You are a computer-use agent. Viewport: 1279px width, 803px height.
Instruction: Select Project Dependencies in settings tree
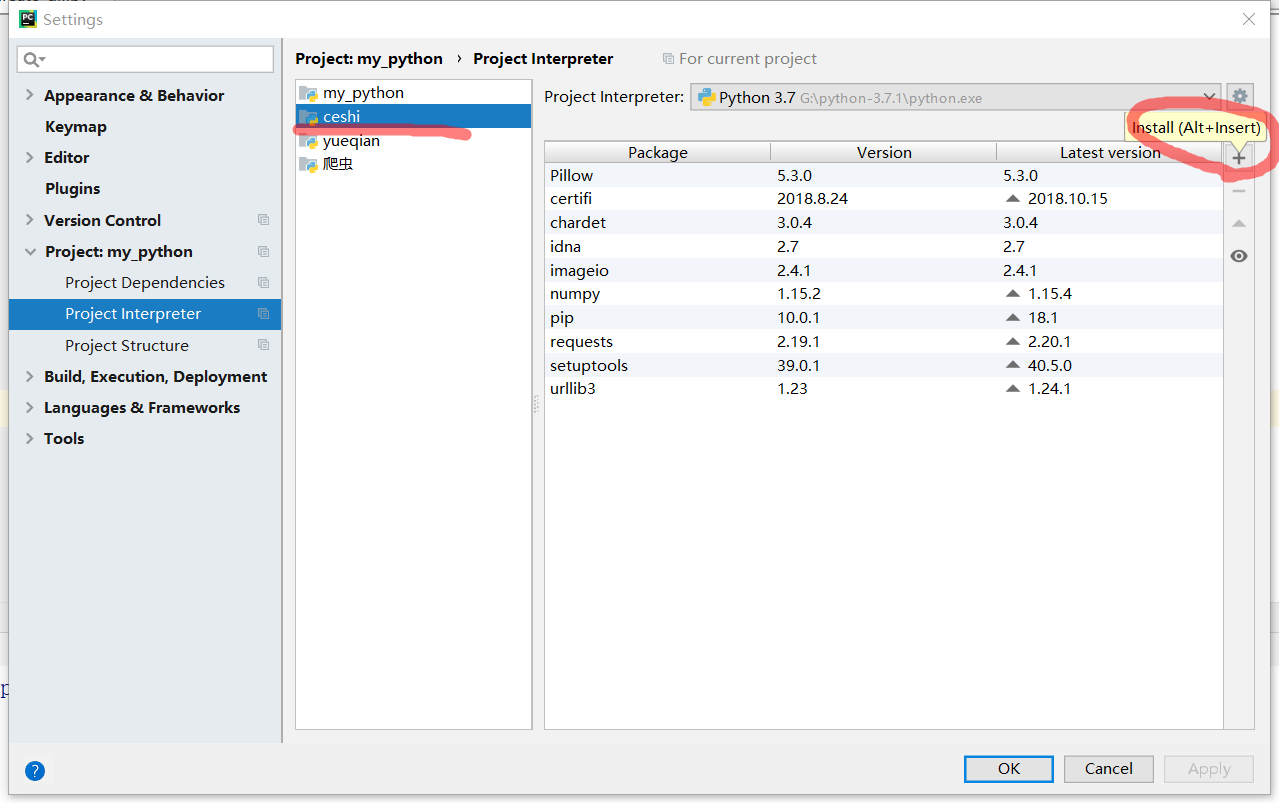coord(145,283)
